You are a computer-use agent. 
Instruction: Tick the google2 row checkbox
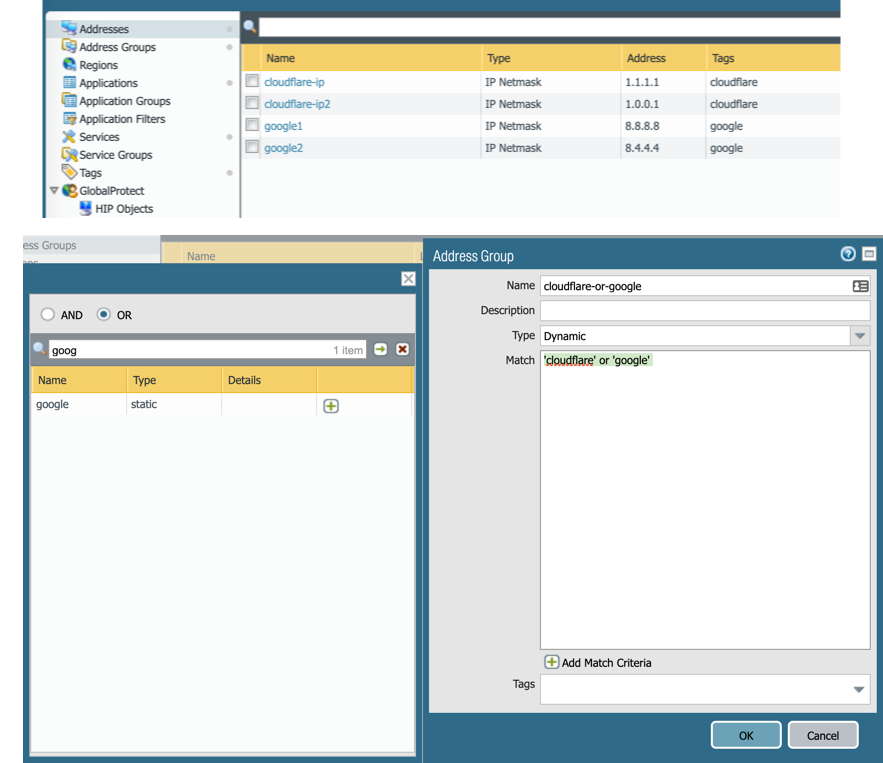tap(253, 148)
